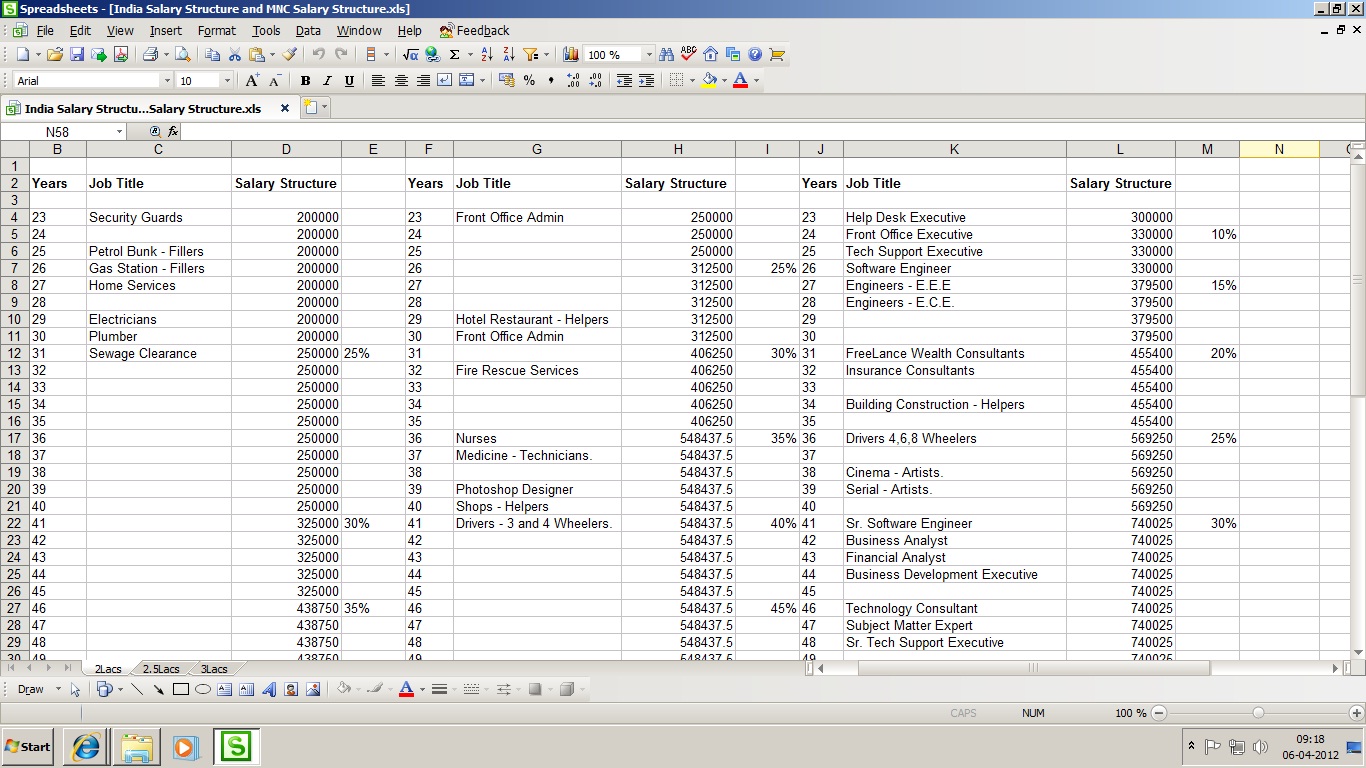Open the Data menu
This screenshot has height=768, width=1366.
click(x=308, y=31)
